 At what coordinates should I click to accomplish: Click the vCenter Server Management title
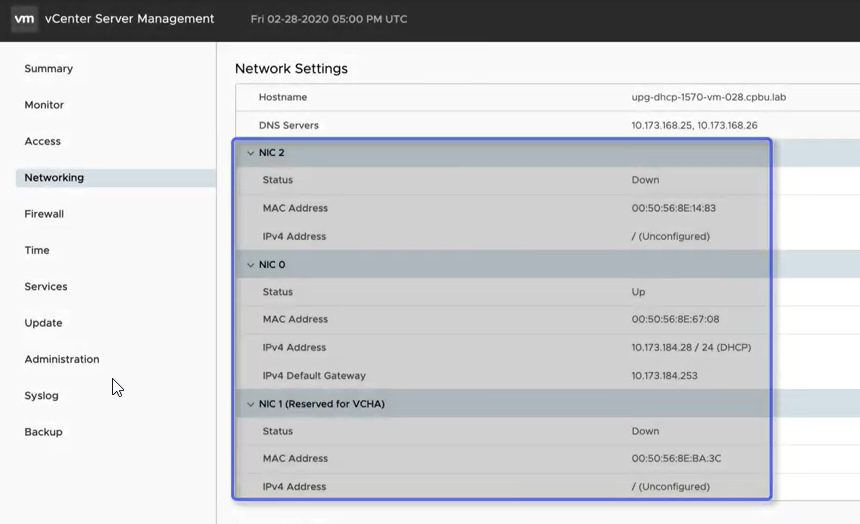point(129,19)
